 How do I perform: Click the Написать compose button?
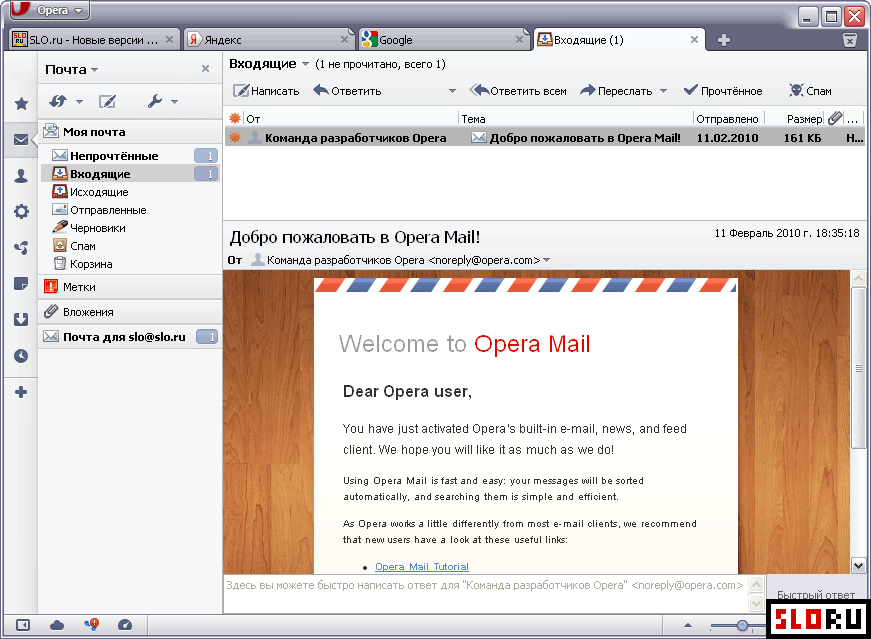tap(266, 91)
